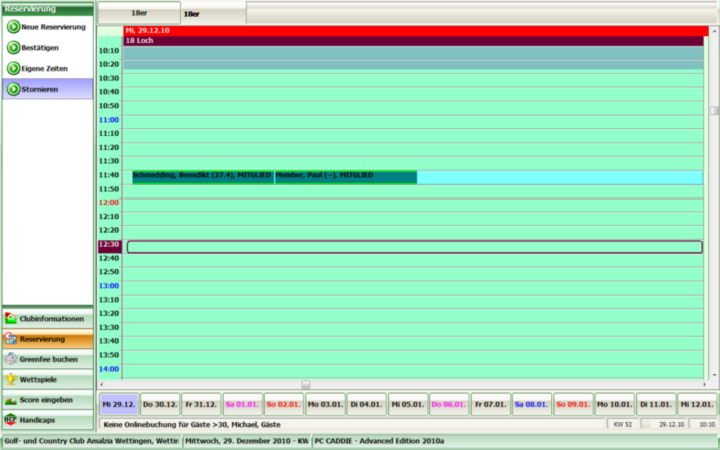This screenshot has width=720, height=450.
Task: Open Wettspiele via the trophy icon
Action: [x=11, y=379]
